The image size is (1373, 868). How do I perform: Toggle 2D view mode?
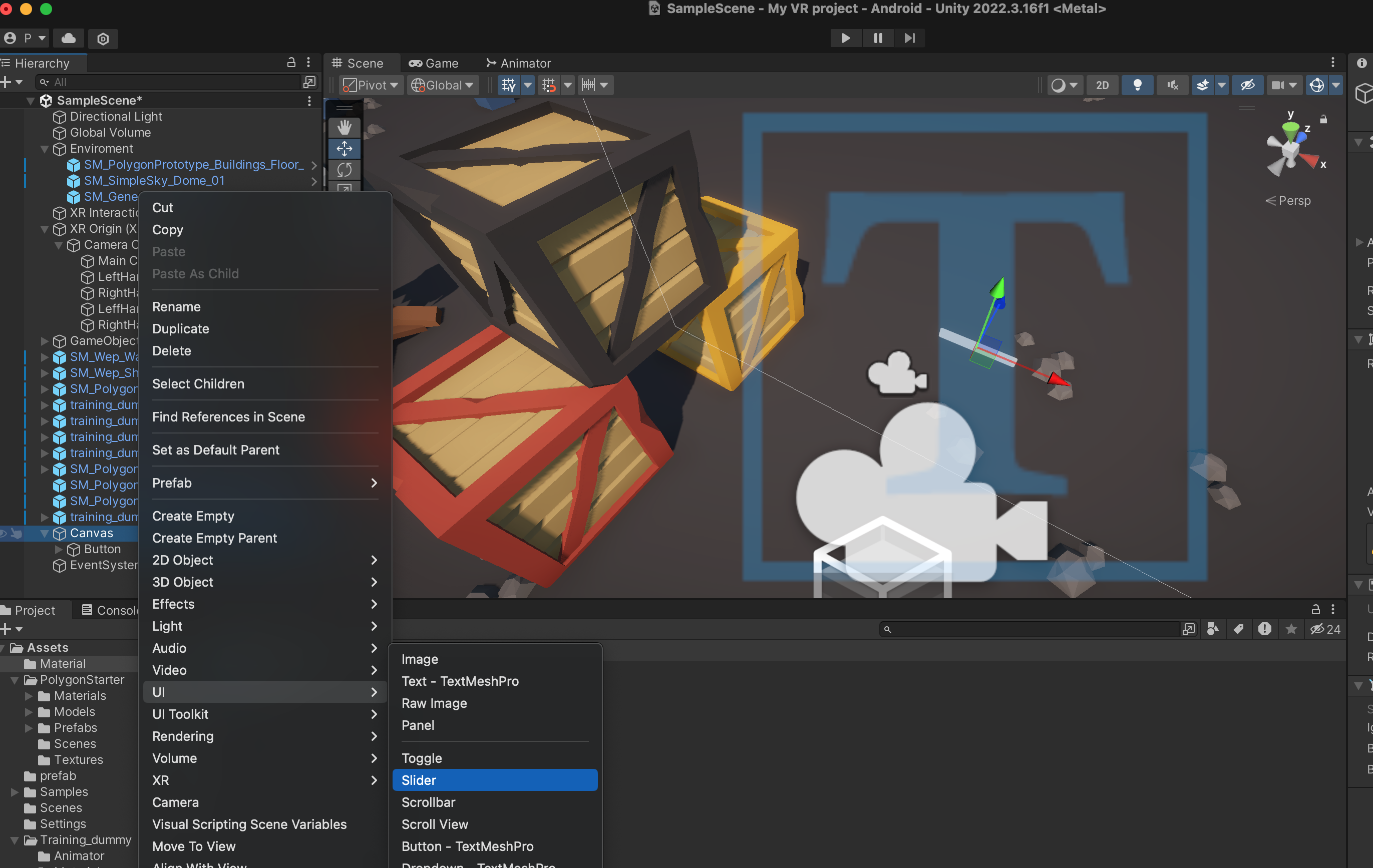1102,85
